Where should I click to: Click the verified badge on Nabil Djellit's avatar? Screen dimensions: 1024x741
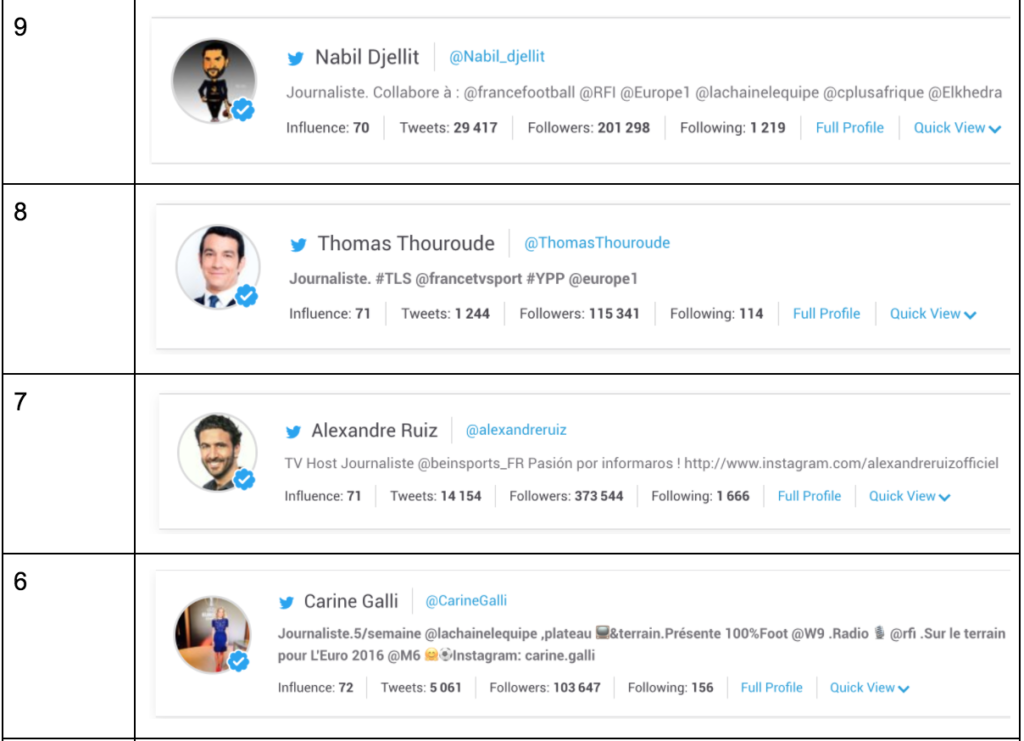tap(243, 110)
